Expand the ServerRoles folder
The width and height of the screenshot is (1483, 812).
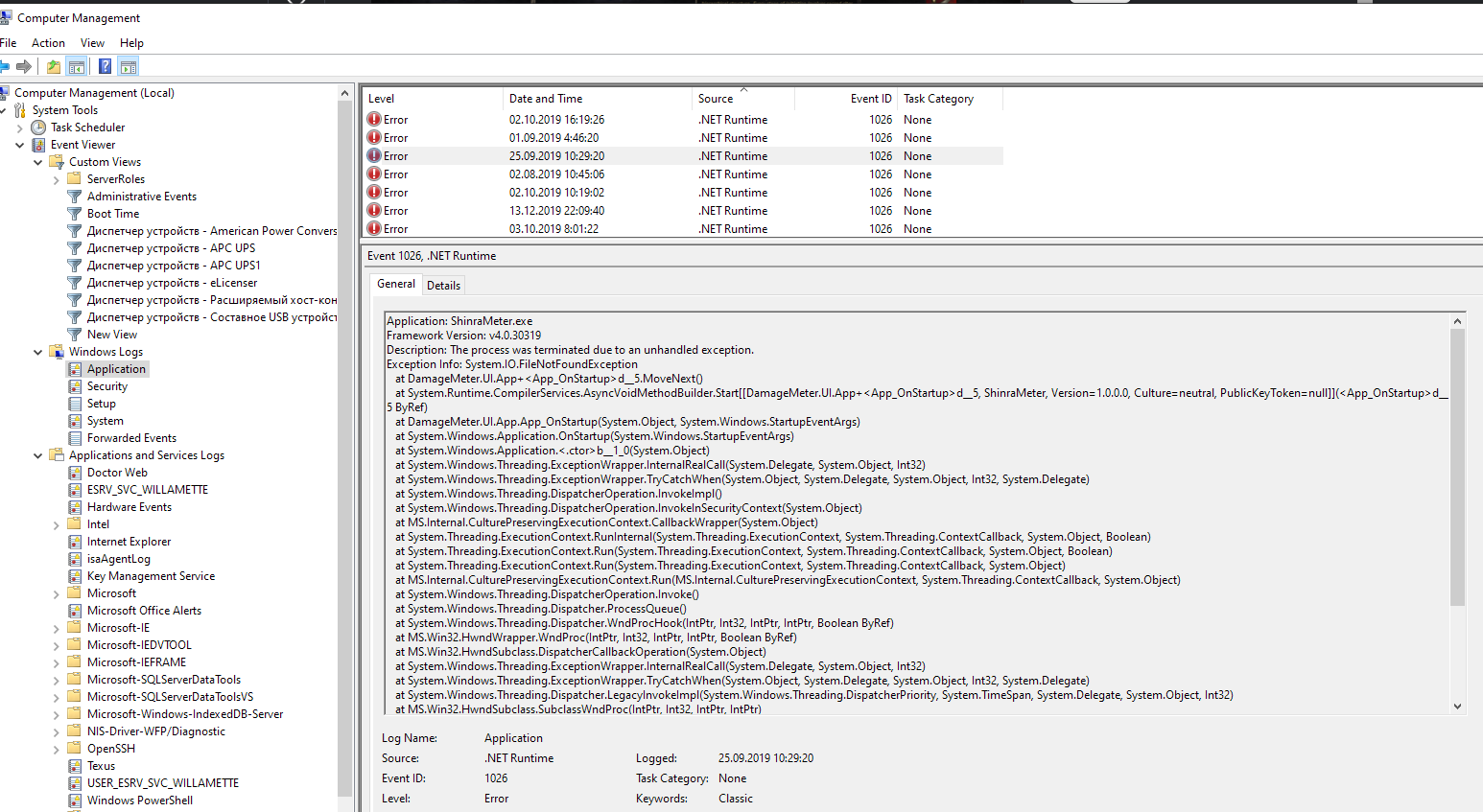56,179
